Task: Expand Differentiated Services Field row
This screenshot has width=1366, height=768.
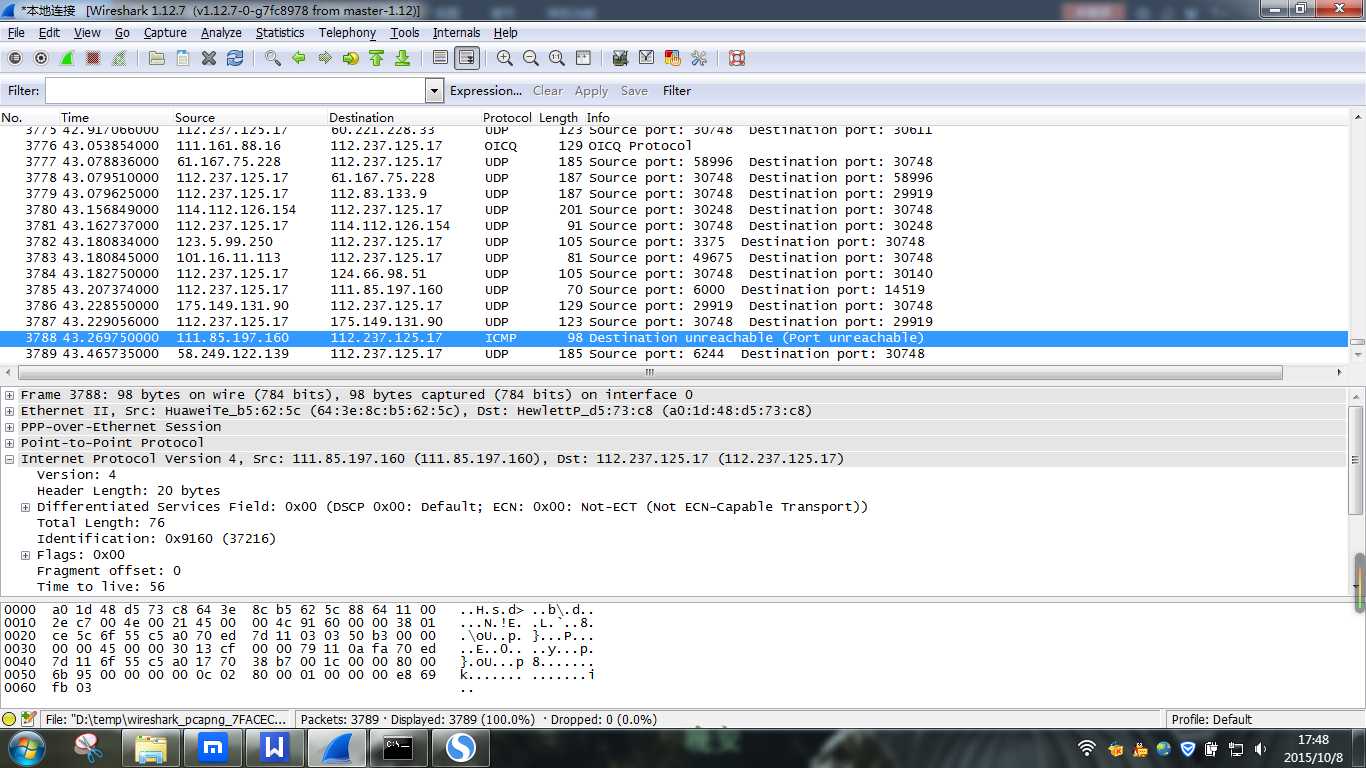Action: tap(26, 507)
